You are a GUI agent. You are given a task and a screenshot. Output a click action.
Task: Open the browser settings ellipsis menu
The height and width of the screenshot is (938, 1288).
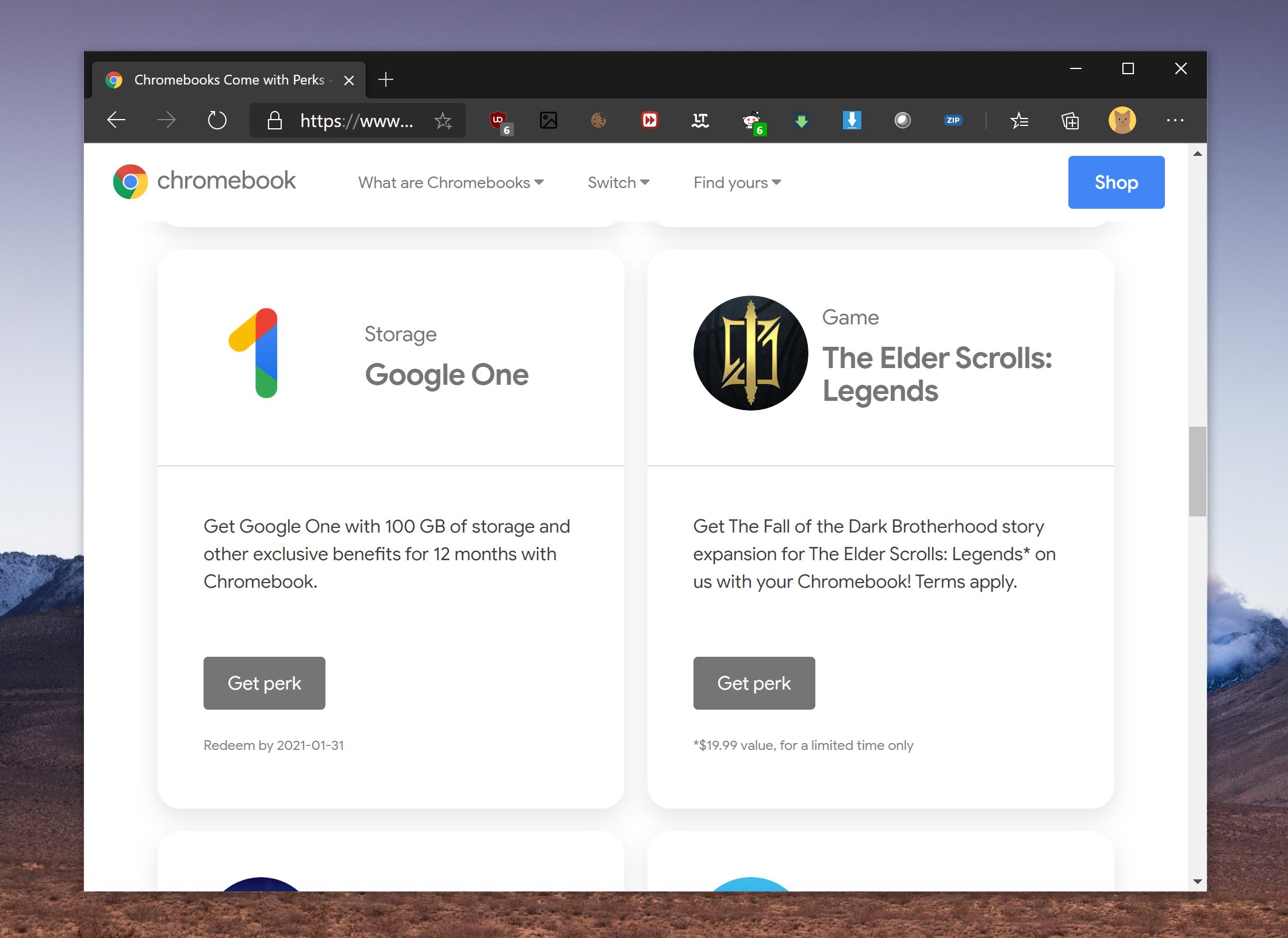click(x=1175, y=120)
